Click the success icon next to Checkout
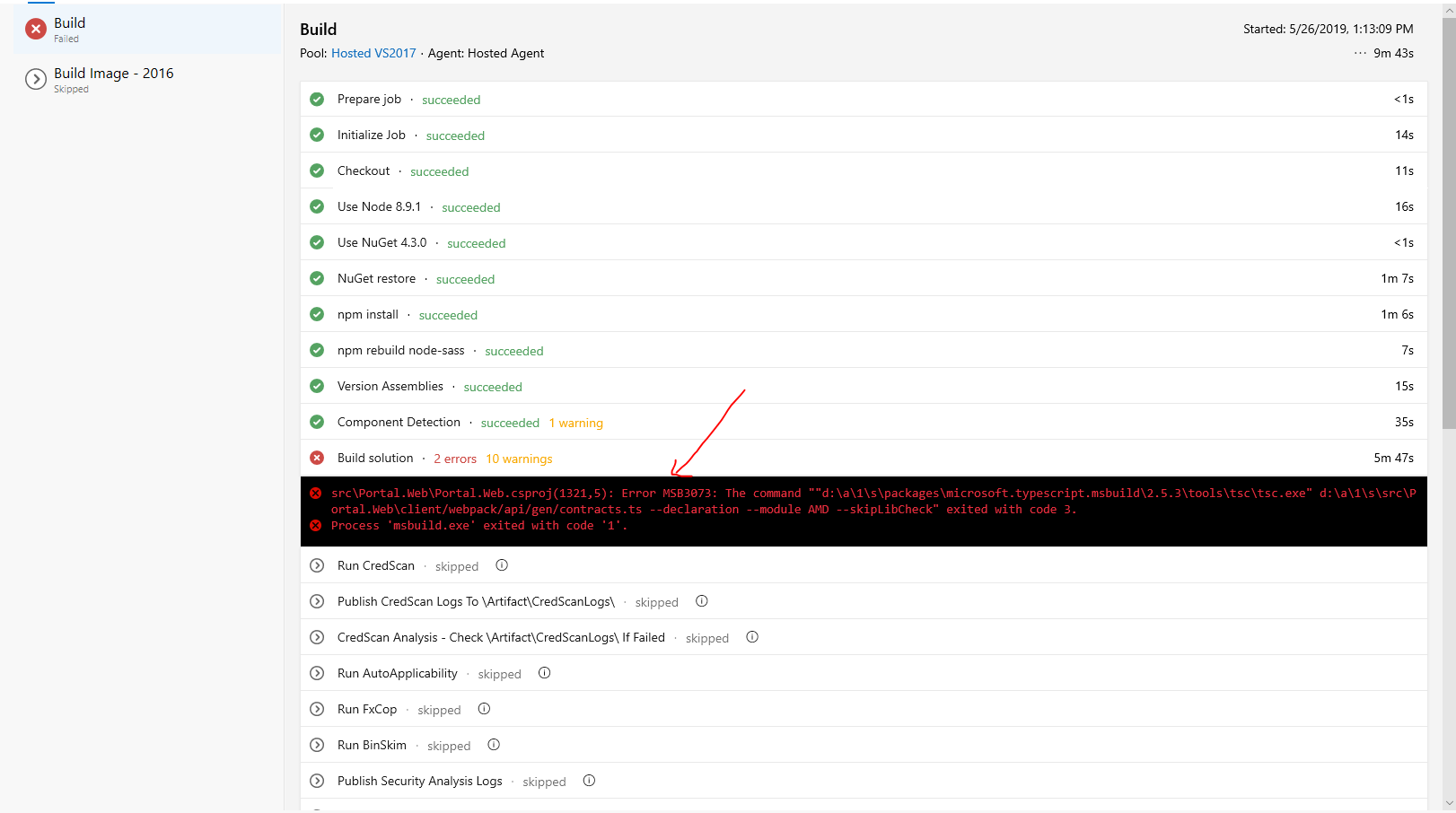Image resolution: width=1456 pixels, height=813 pixels. pyautogui.click(x=317, y=170)
